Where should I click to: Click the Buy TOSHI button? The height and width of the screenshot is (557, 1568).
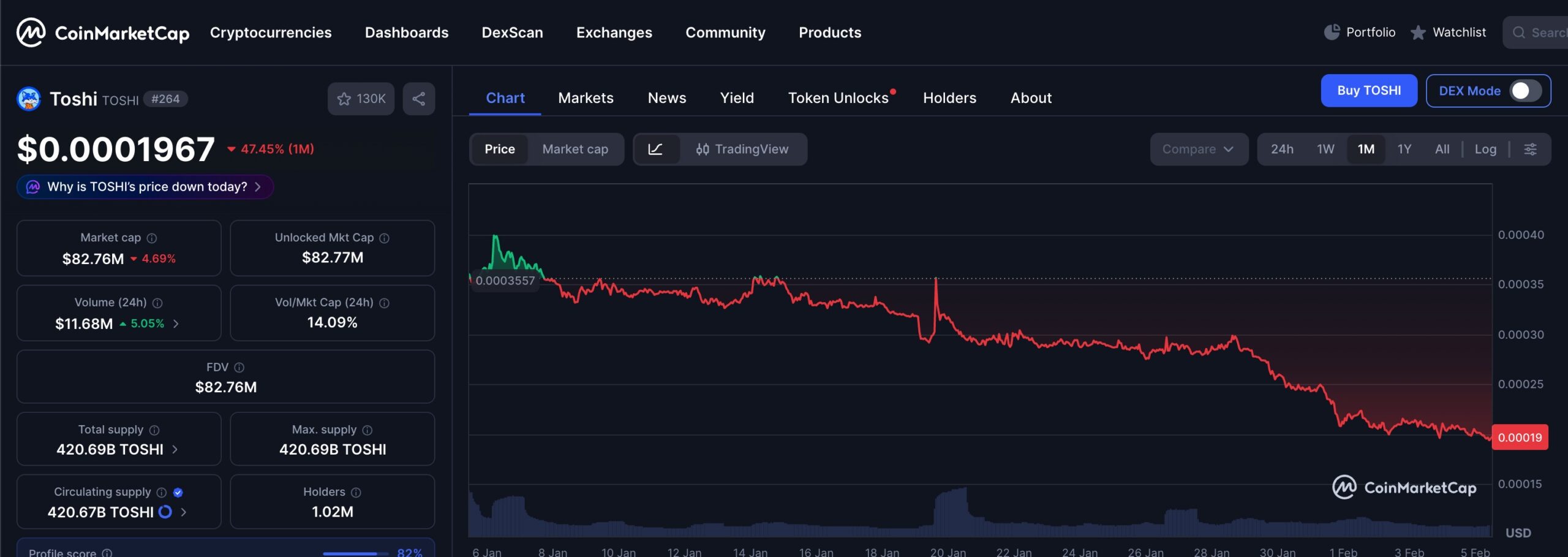(x=1369, y=91)
